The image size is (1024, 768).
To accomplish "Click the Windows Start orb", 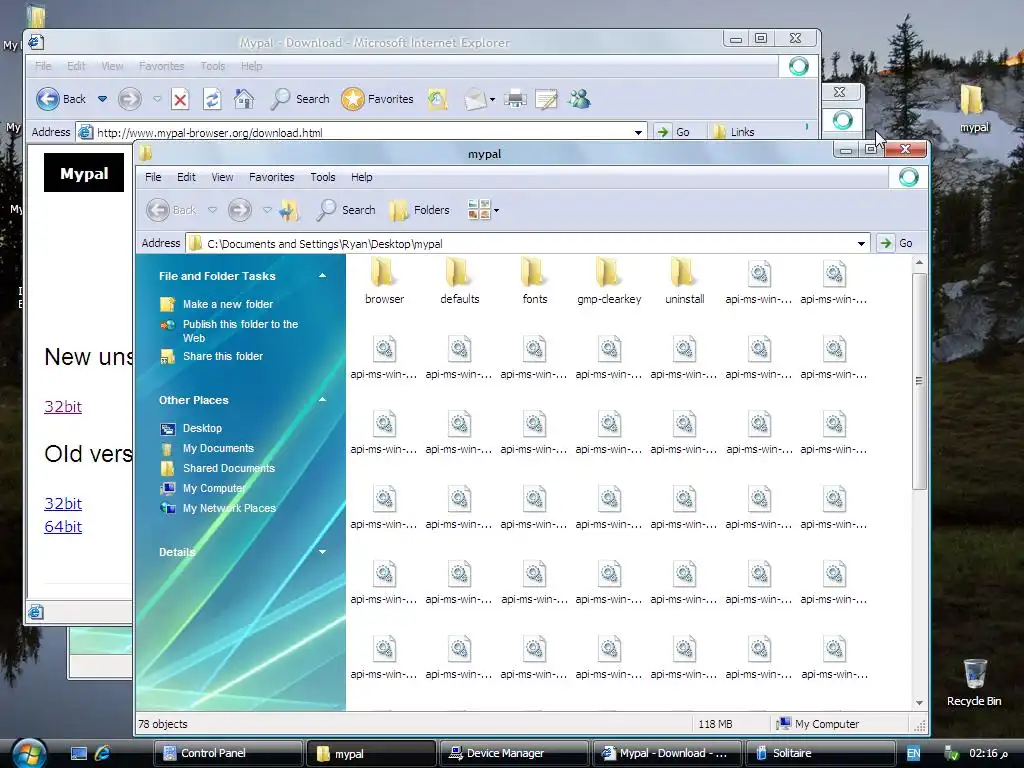I will coord(27,753).
